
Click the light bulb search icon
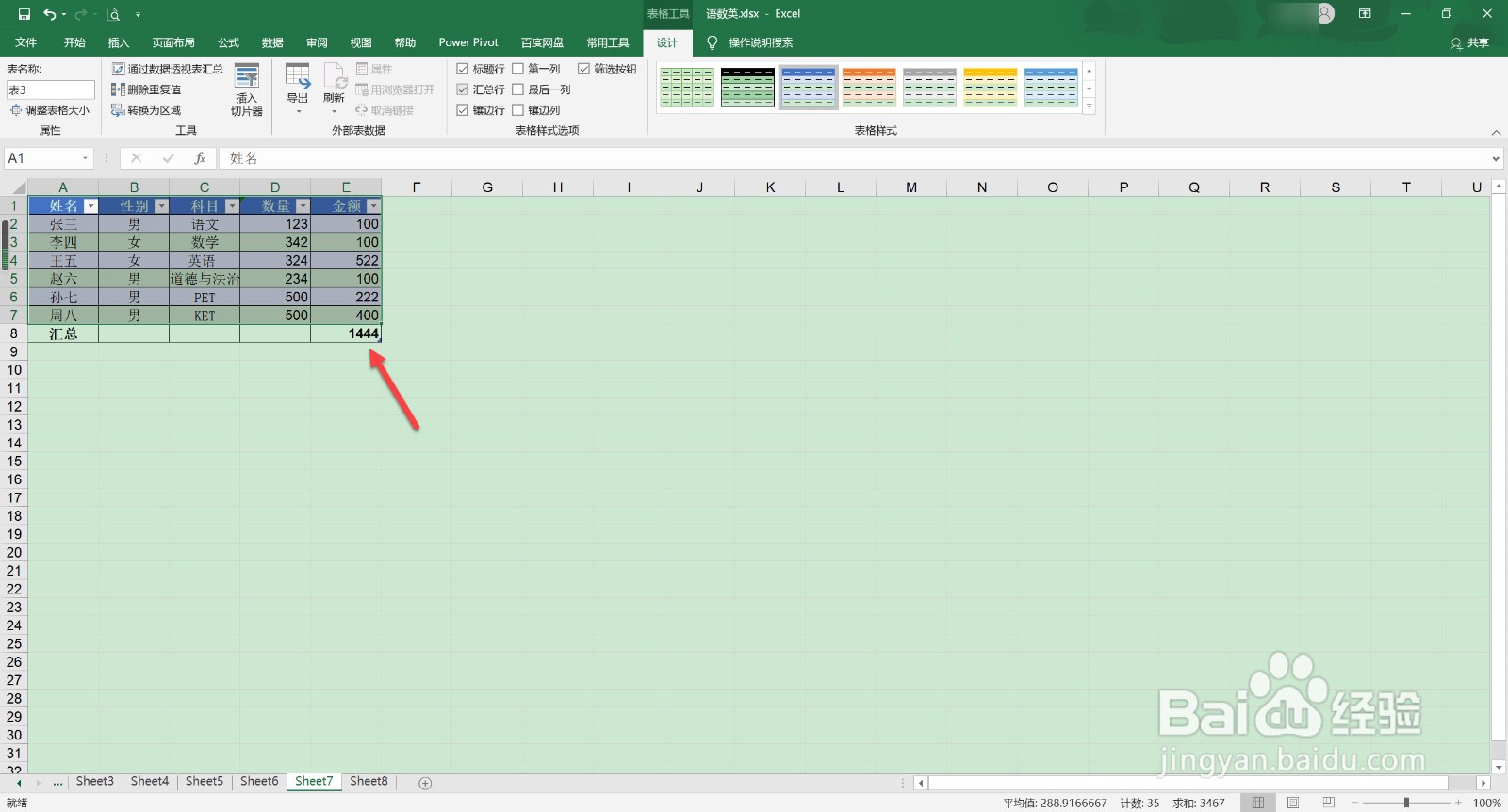(713, 42)
